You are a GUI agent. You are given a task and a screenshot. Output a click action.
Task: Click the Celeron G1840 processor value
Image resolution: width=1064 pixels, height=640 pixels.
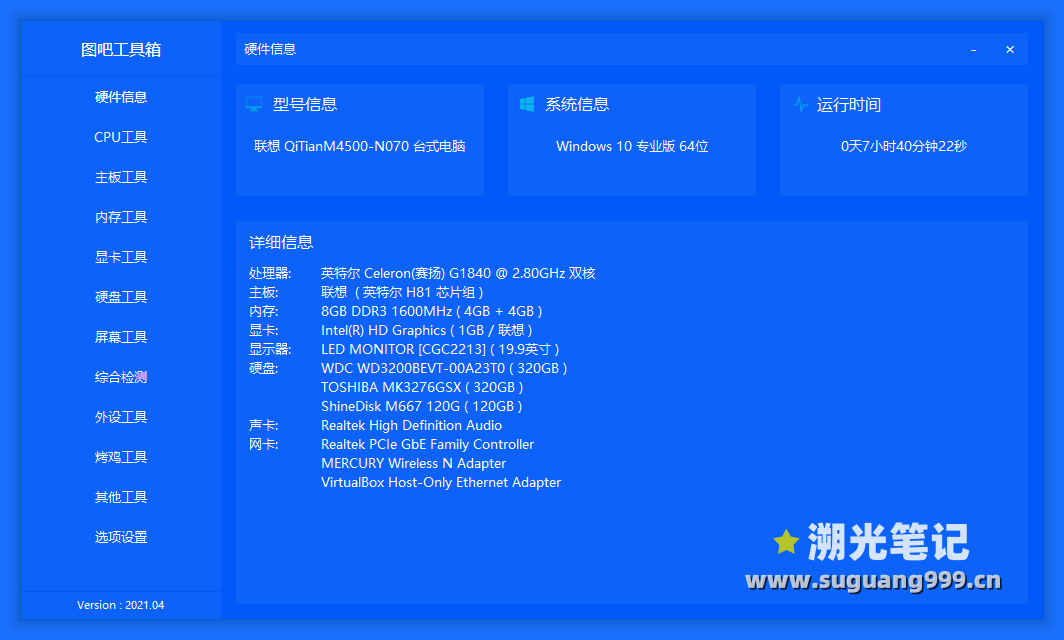tap(458, 274)
